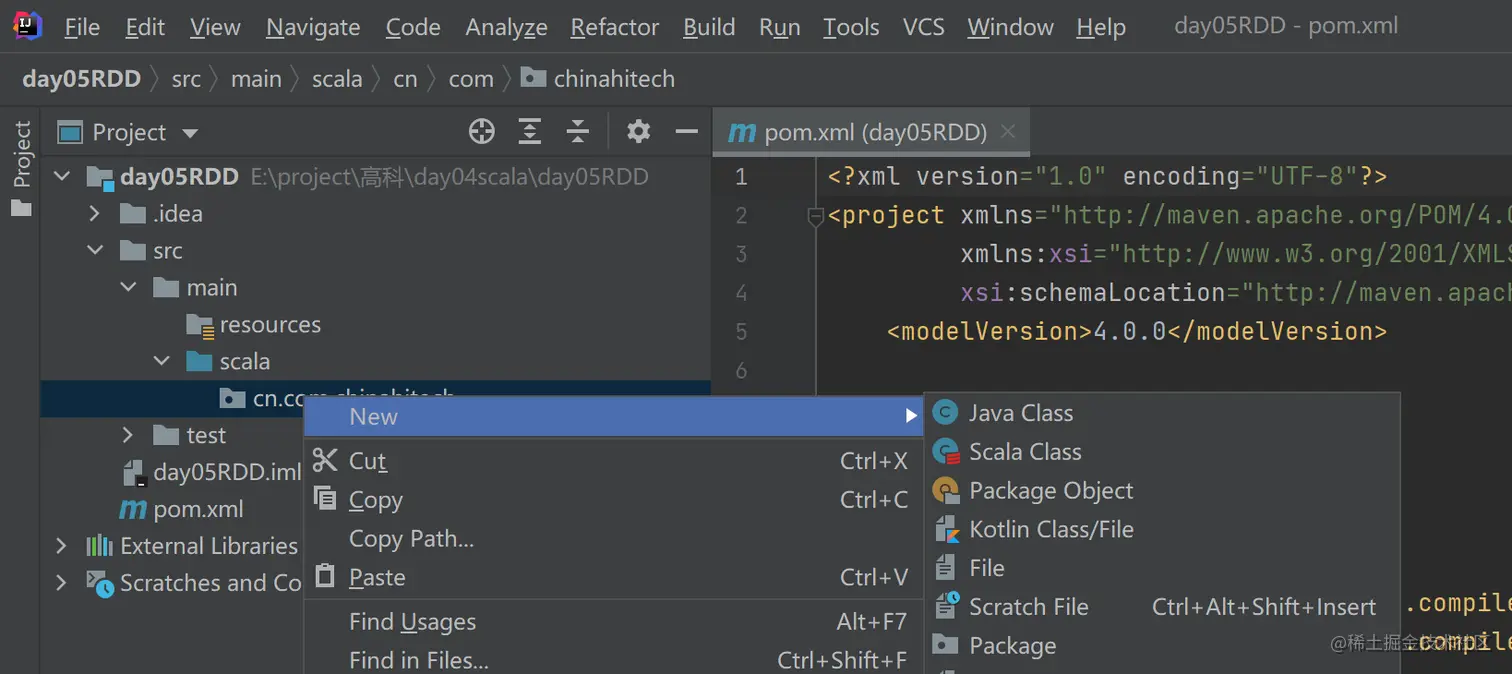This screenshot has height=674, width=1512.
Task: Open the Navigate menu
Action: [313, 27]
